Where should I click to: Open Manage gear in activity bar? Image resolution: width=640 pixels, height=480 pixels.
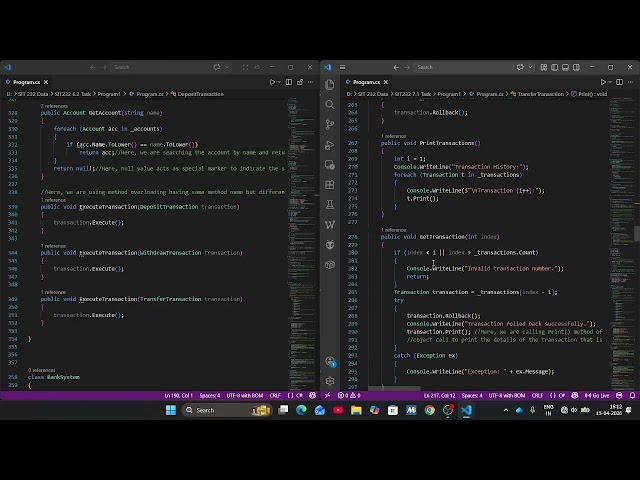coord(330,381)
